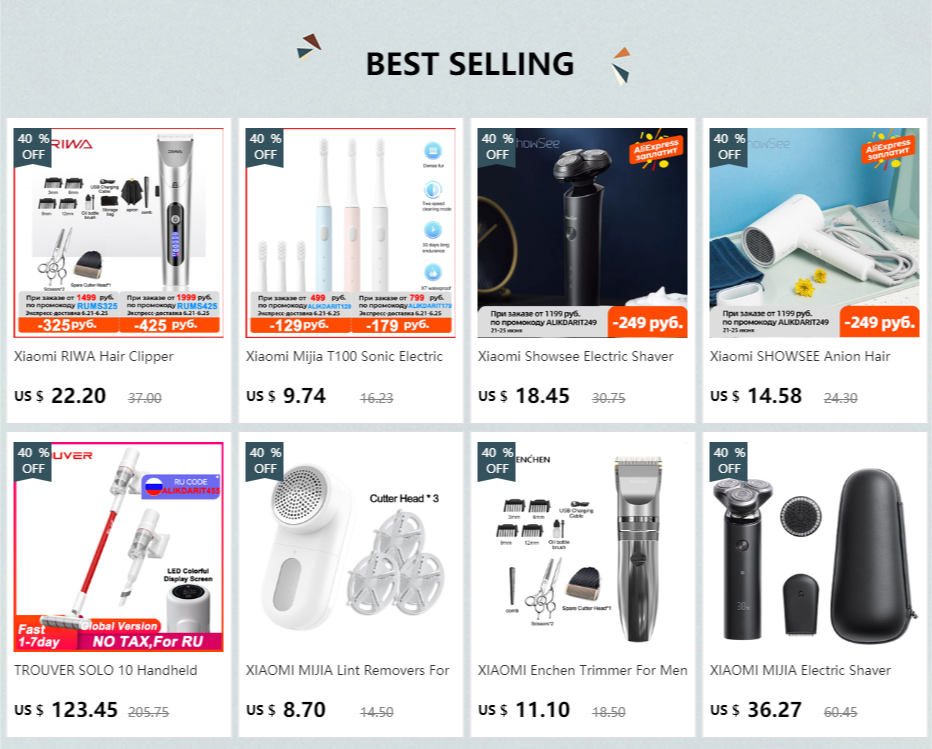Click the XIAOMI MIJIA Lint Removers title
932x749 pixels.
pyautogui.click(x=348, y=671)
